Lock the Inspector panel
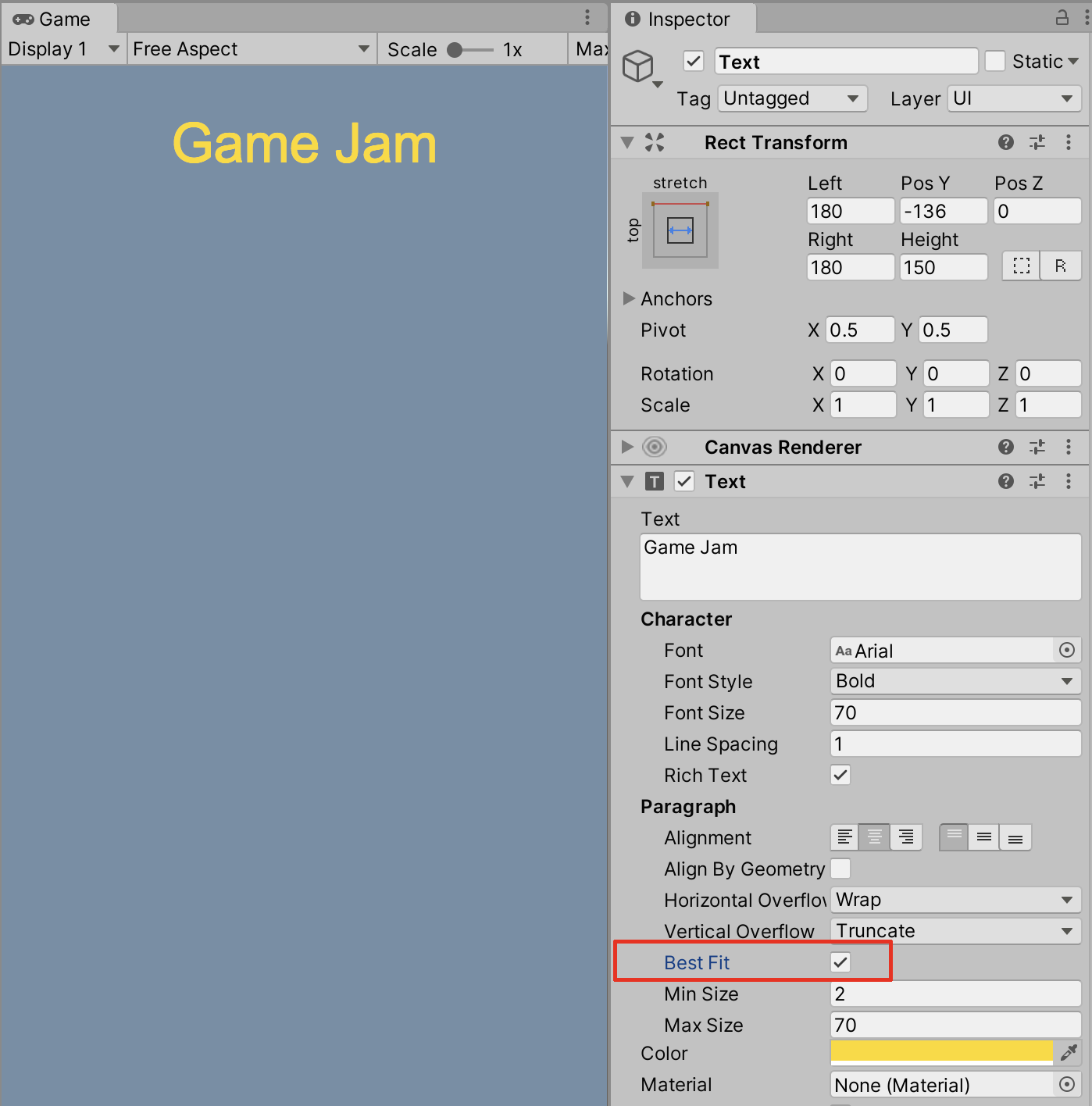The width and height of the screenshot is (1092, 1106). tap(1062, 17)
